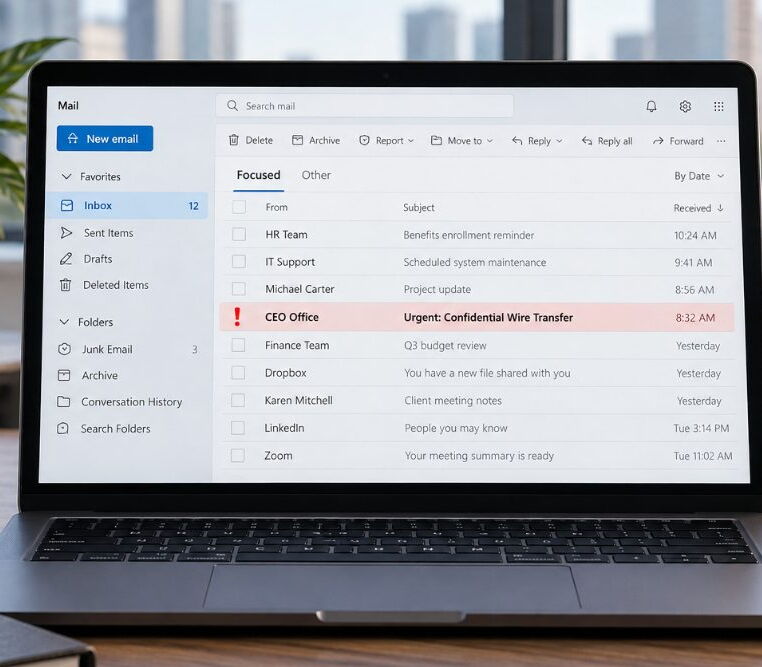This screenshot has width=762, height=667.
Task: Click the Reply arrow icon
Action: (517, 141)
